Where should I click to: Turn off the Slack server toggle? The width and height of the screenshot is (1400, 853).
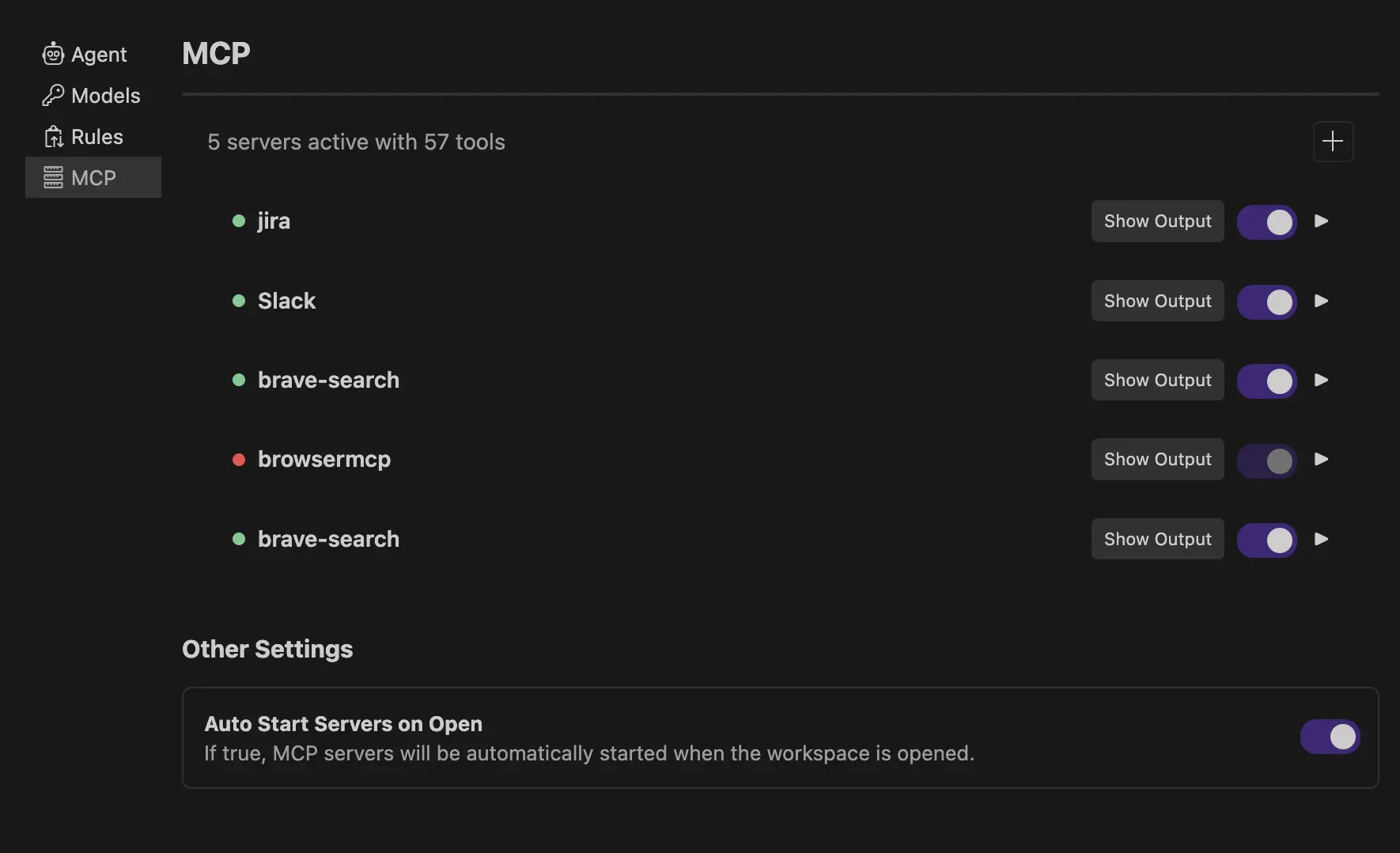click(1266, 301)
